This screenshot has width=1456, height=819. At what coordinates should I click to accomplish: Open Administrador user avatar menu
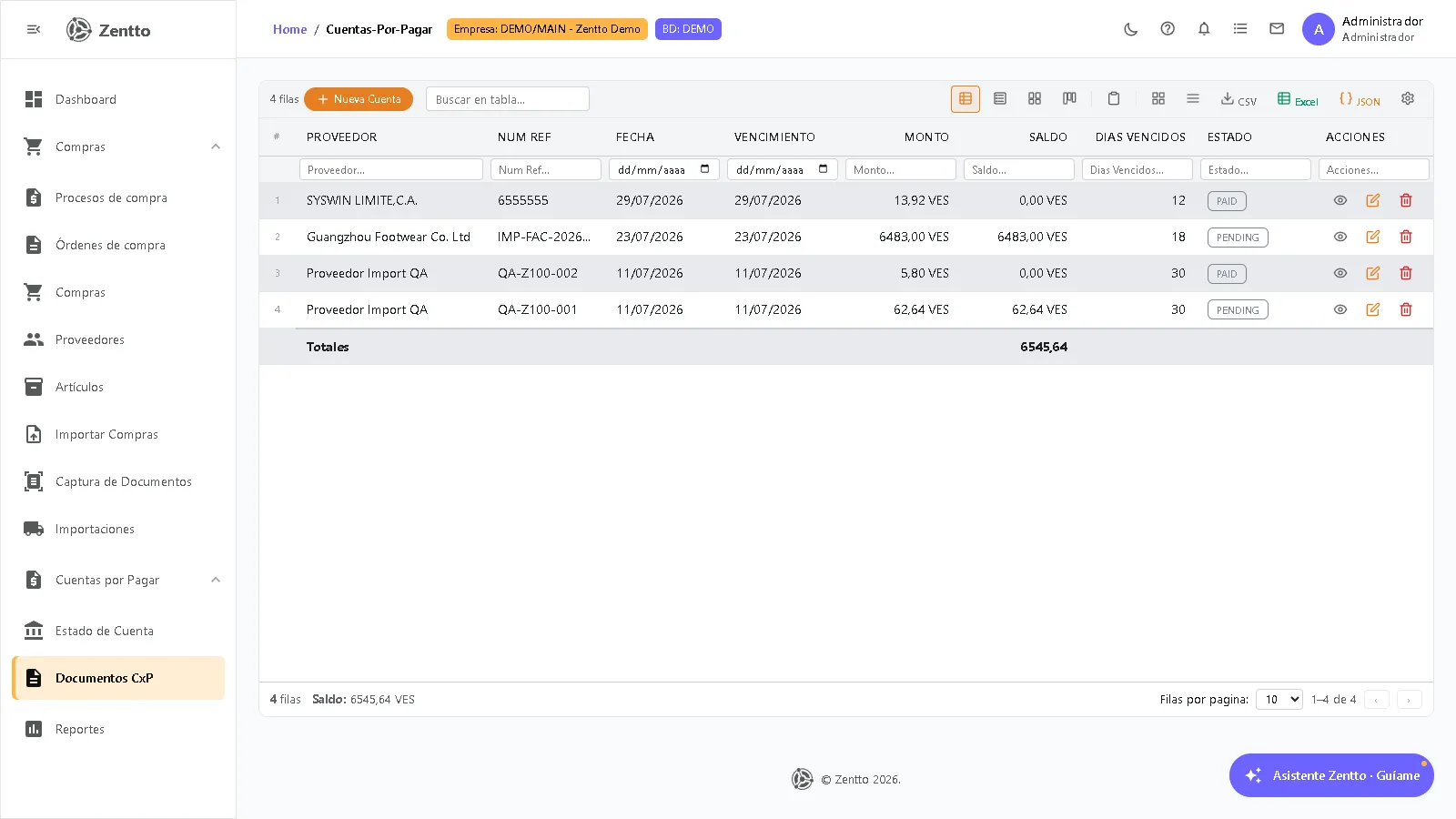click(1319, 29)
